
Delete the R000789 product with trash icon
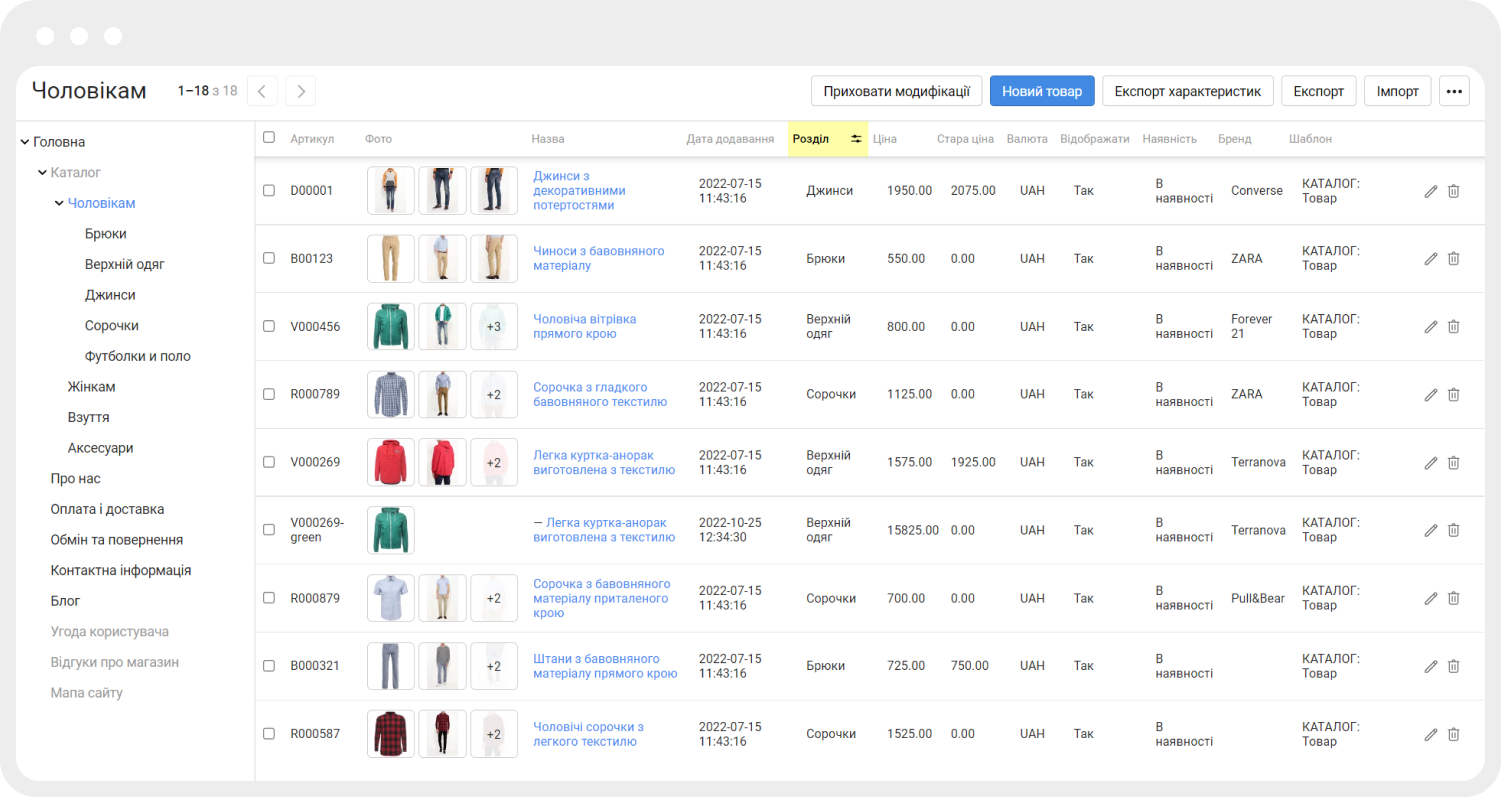(x=1454, y=395)
